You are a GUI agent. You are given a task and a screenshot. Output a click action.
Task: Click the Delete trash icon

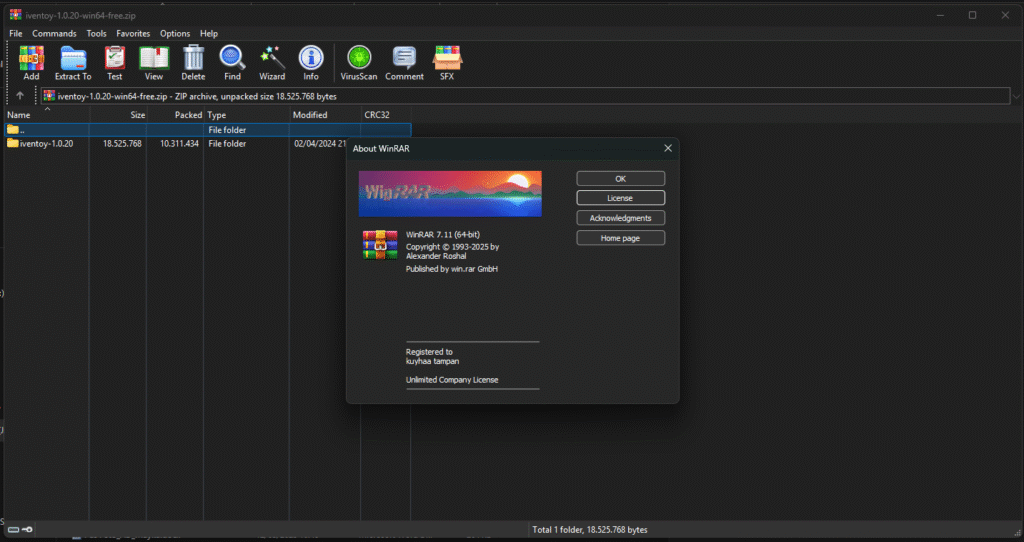193,63
